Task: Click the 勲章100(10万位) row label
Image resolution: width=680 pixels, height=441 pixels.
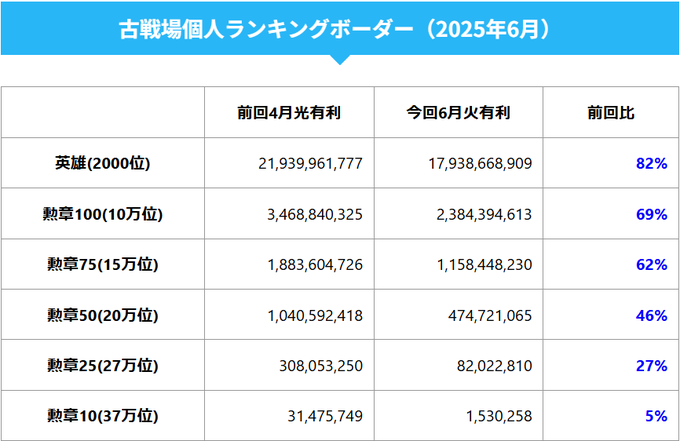Action: point(103,214)
